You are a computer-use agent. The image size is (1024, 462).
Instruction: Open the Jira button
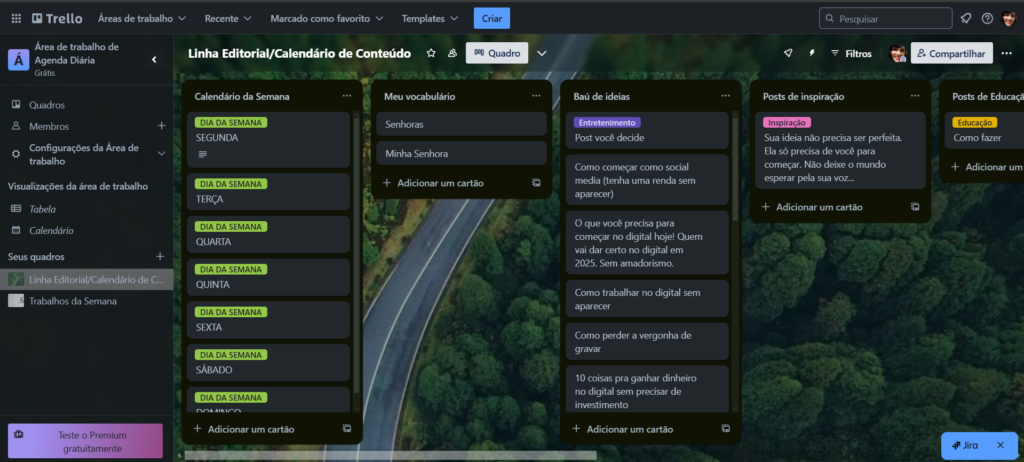tap(965, 445)
